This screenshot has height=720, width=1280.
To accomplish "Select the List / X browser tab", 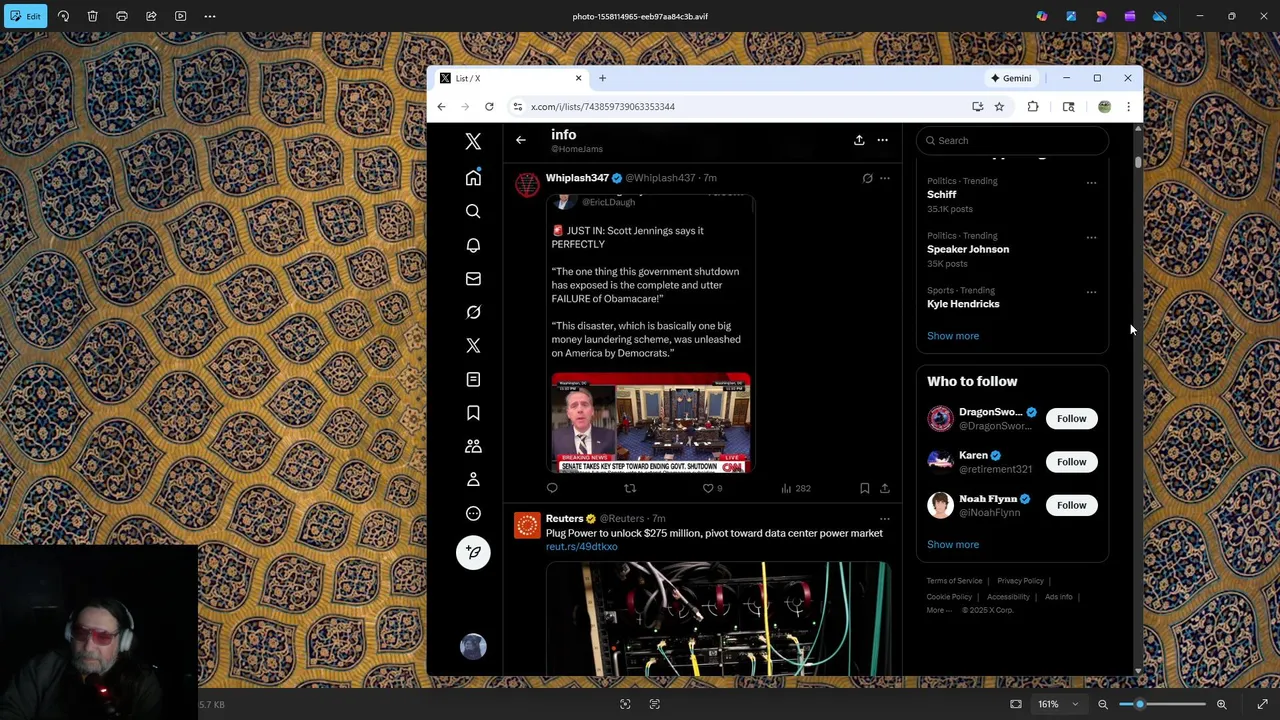I will [511, 78].
